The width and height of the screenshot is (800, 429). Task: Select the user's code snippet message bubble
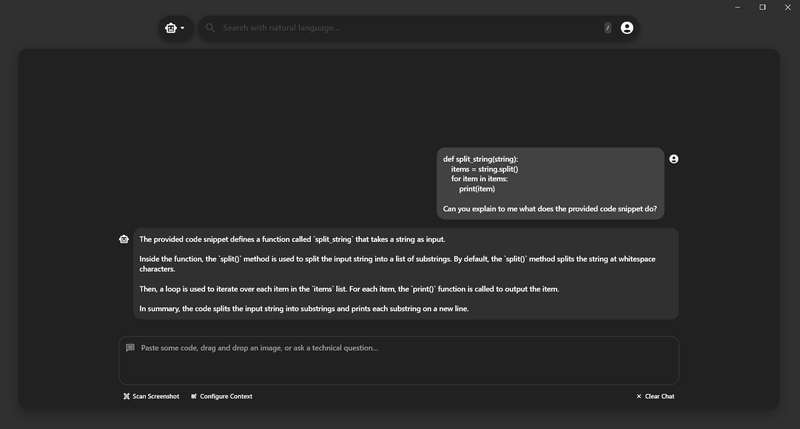coord(550,184)
